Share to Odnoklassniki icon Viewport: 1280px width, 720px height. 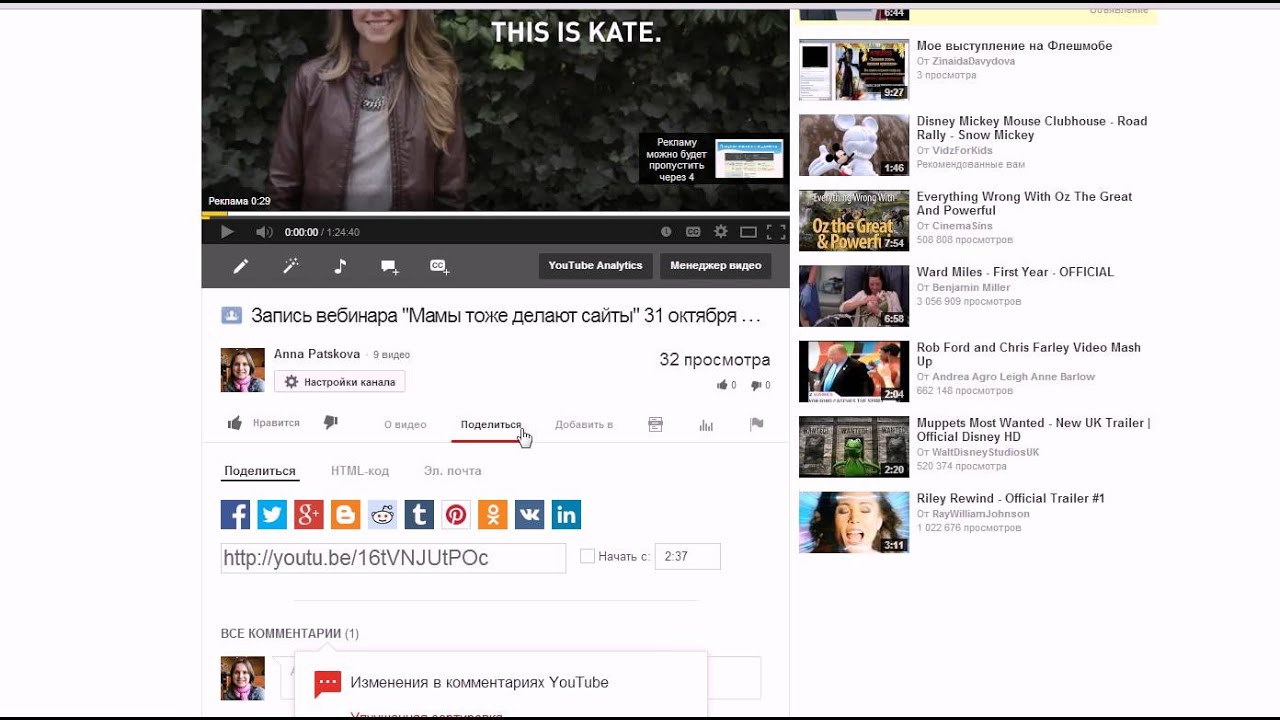tap(493, 515)
